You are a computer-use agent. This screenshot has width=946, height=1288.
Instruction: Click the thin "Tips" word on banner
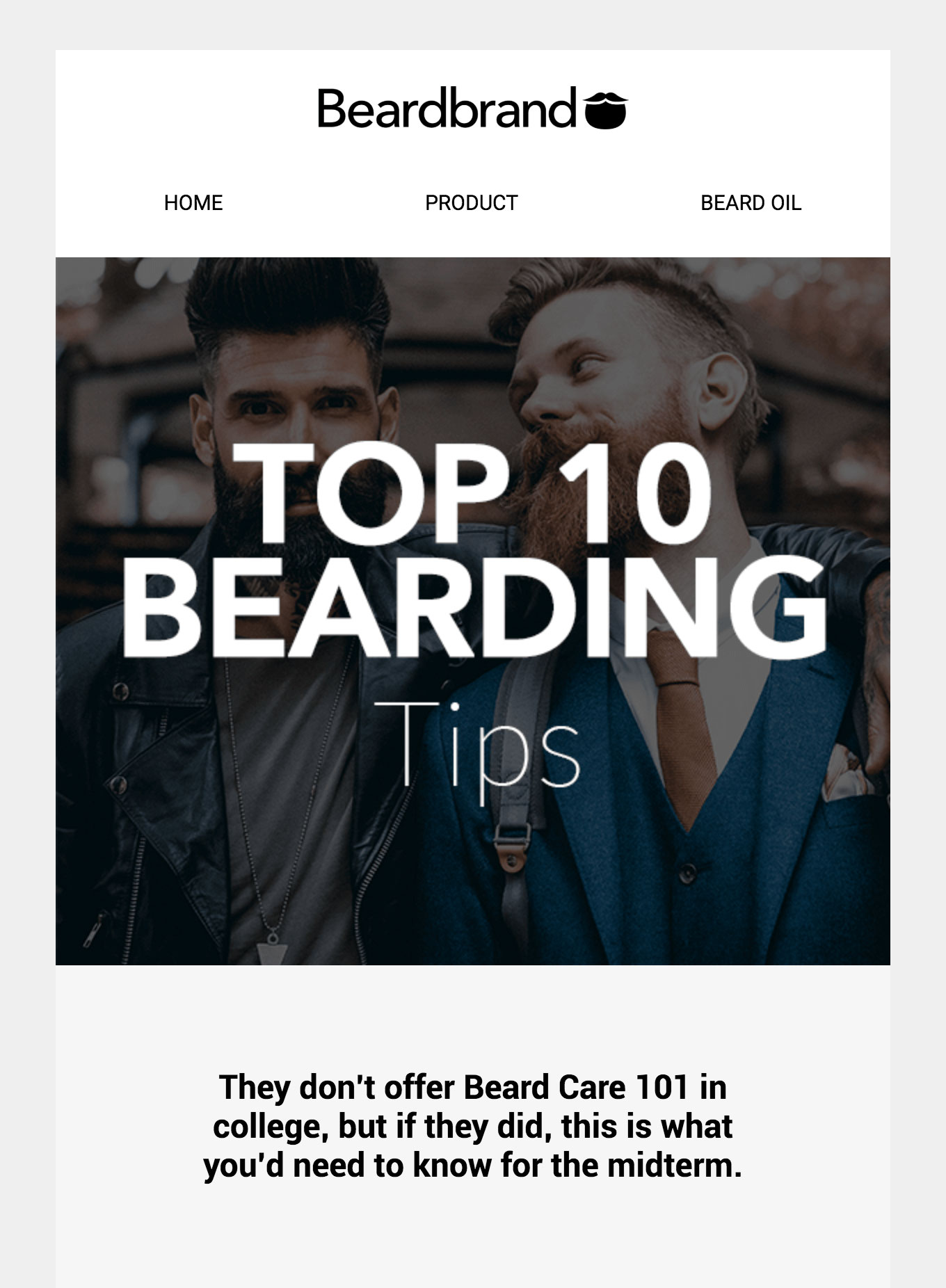coord(476,748)
